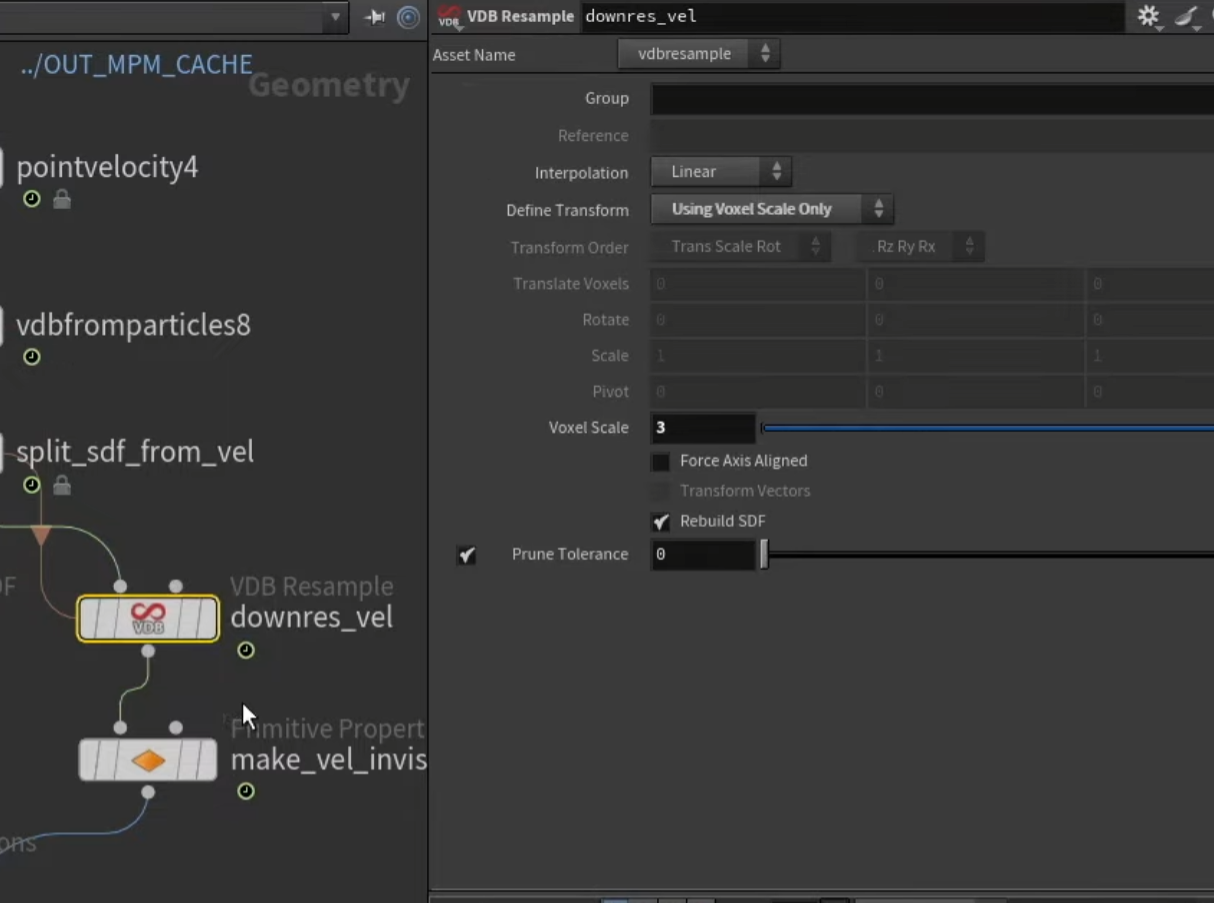Open the Interpolation Linear dropdown
The height and width of the screenshot is (903, 1214).
pos(721,172)
